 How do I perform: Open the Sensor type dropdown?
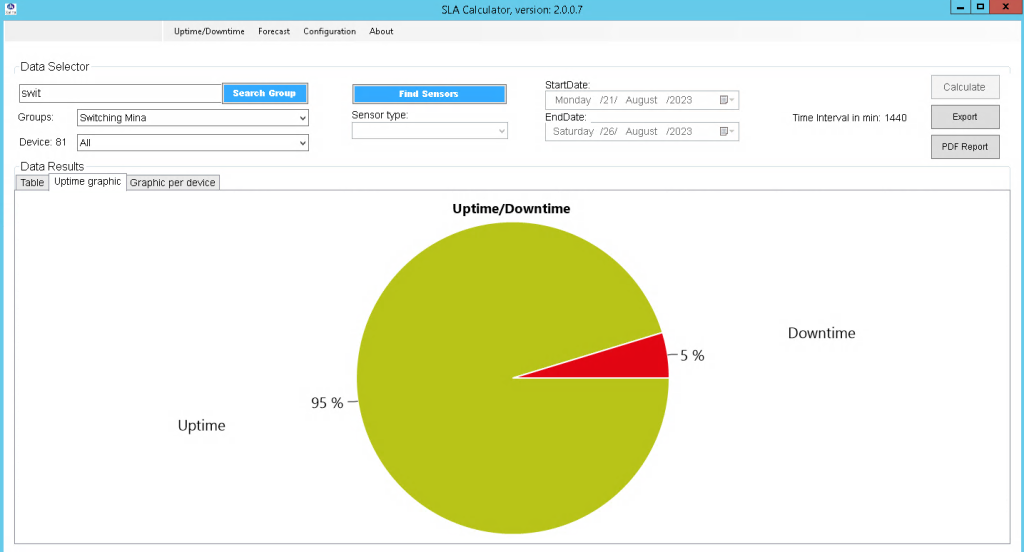[430, 131]
